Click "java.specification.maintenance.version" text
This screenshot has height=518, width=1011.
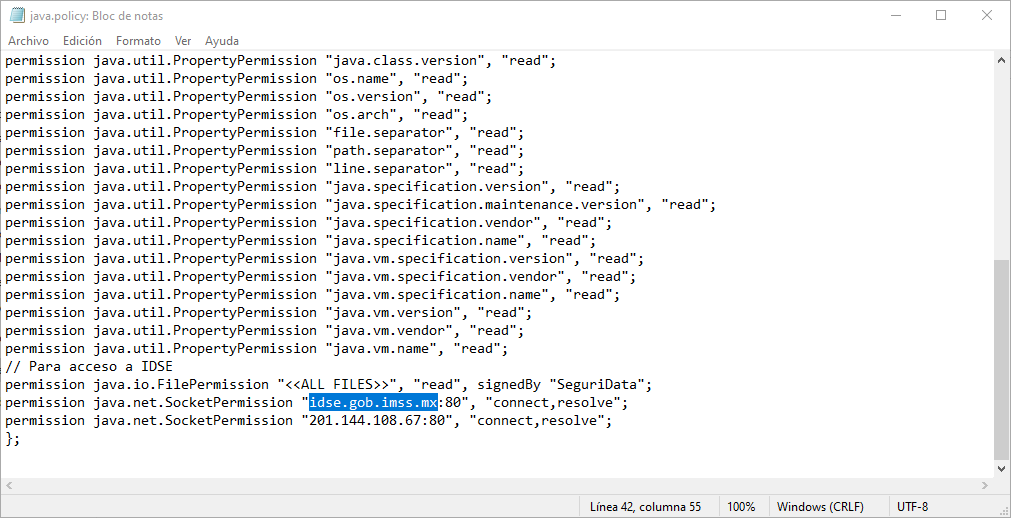click(484, 205)
